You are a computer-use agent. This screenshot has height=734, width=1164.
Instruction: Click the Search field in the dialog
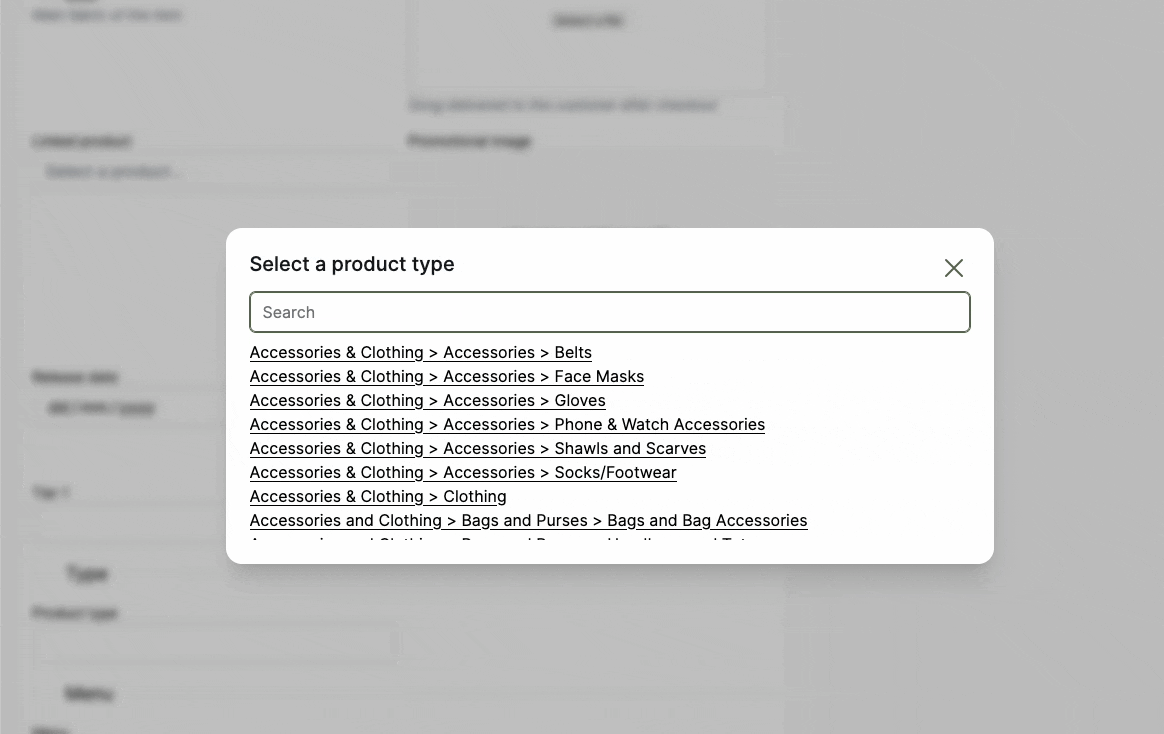tap(610, 312)
